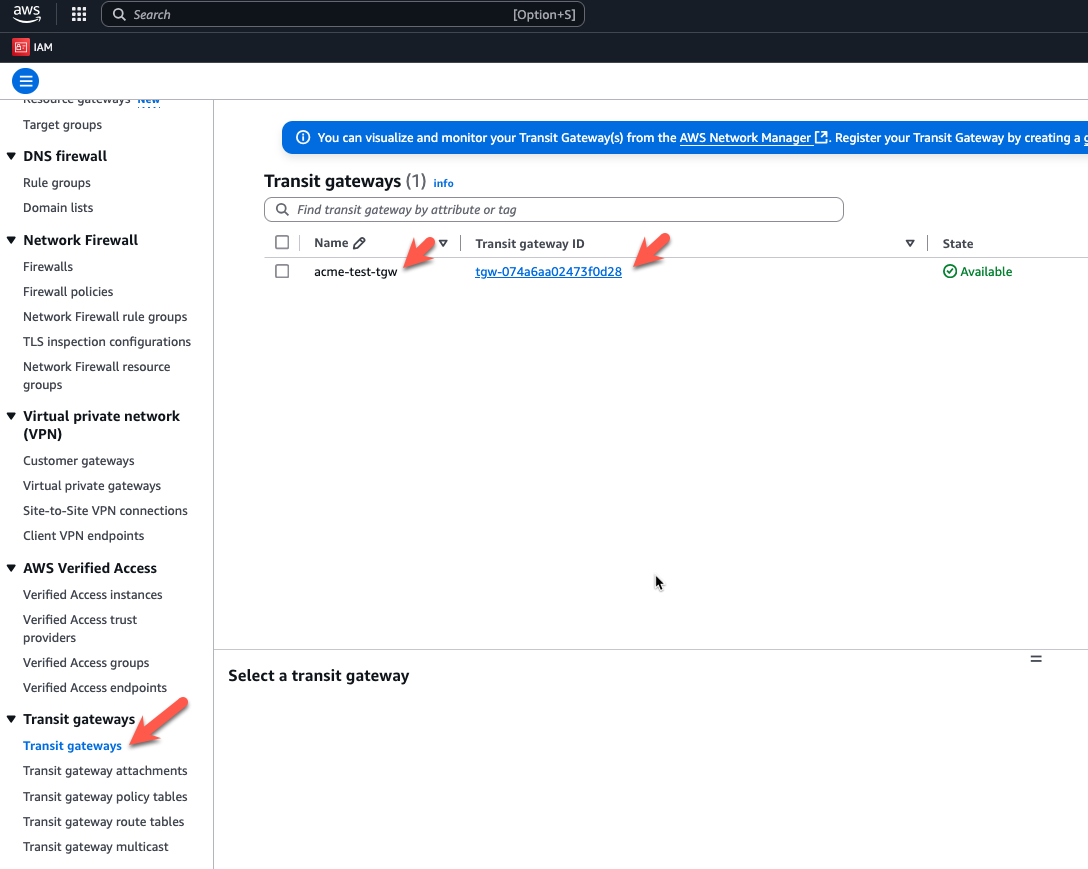Viewport: 1088px width, 869px height.
Task: Select the acme-test-tgw row checkbox
Action: click(282, 272)
